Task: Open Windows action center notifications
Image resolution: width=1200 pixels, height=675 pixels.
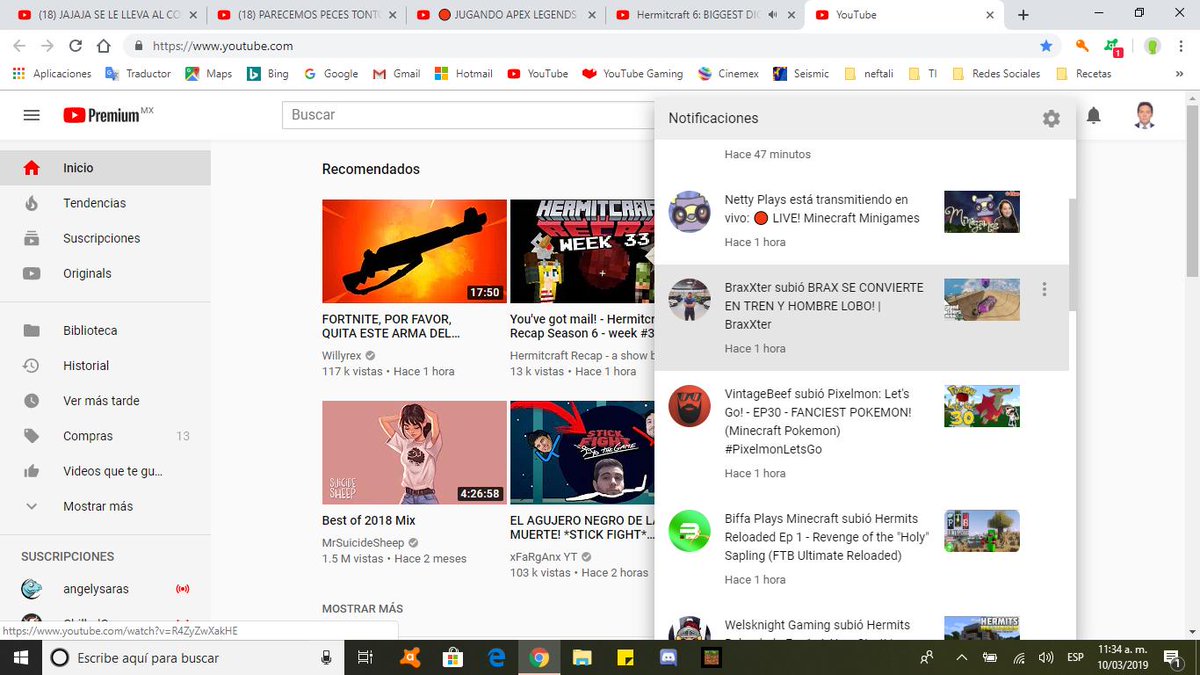Action: click(x=1170, y=657)
